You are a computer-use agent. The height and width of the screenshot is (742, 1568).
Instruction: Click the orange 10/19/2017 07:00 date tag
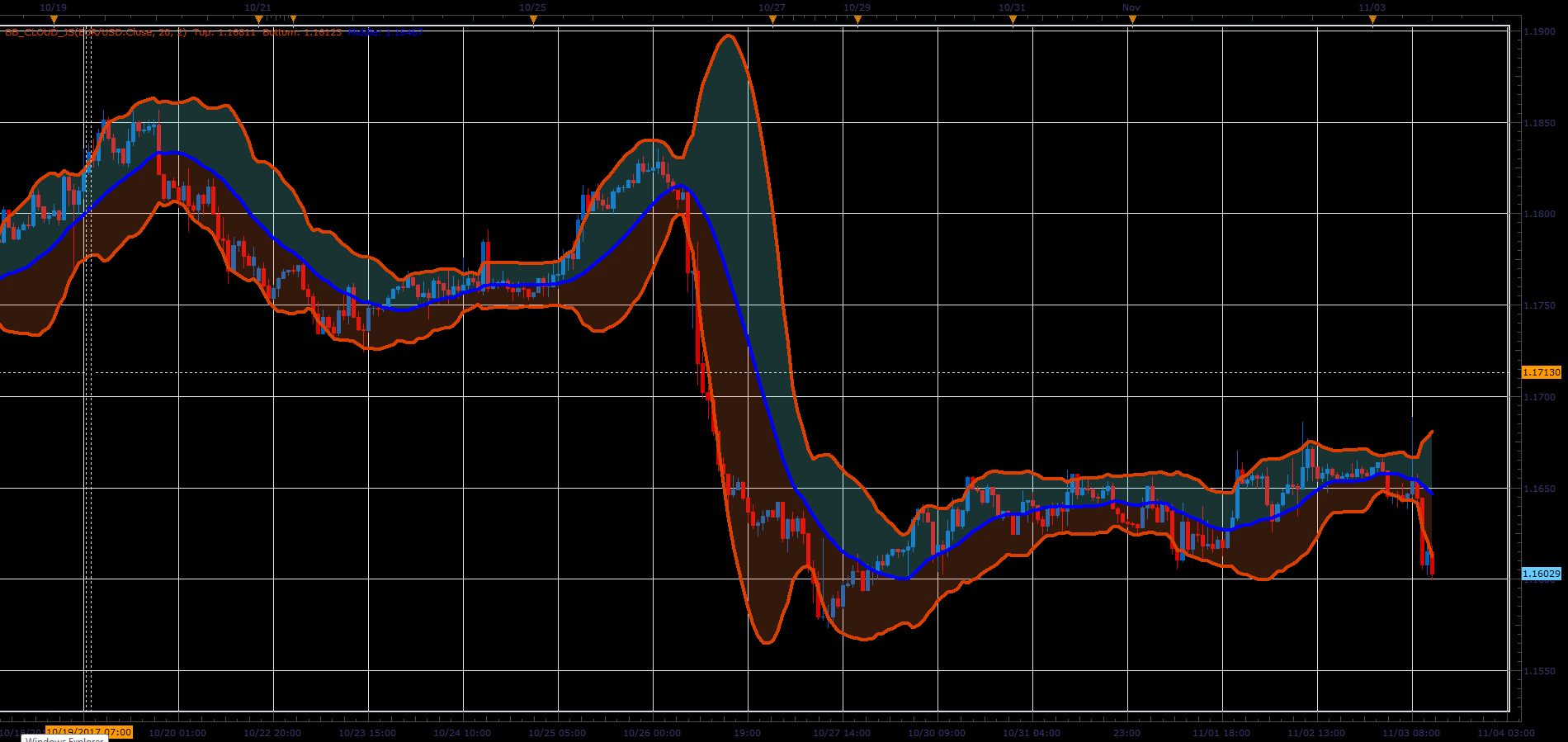(89, 732)
